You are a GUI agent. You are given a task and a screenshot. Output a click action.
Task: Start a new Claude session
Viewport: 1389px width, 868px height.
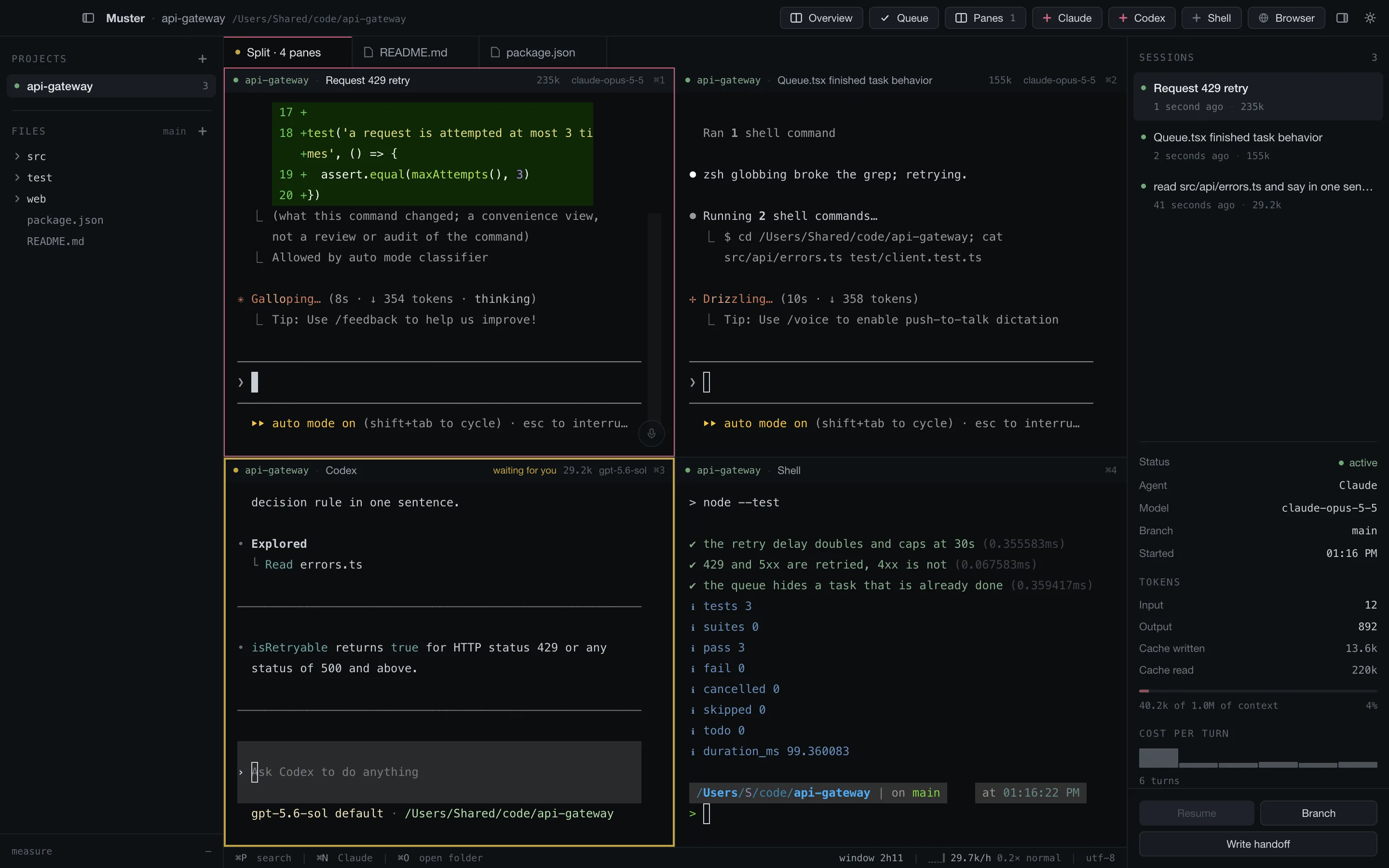1067,18
